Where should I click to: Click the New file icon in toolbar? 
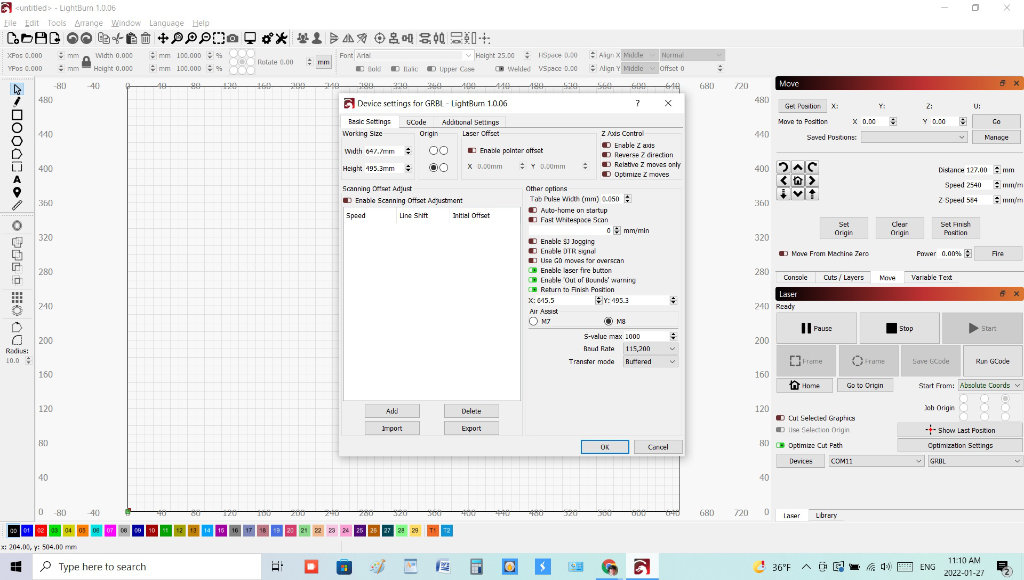[x=12, y=39]
